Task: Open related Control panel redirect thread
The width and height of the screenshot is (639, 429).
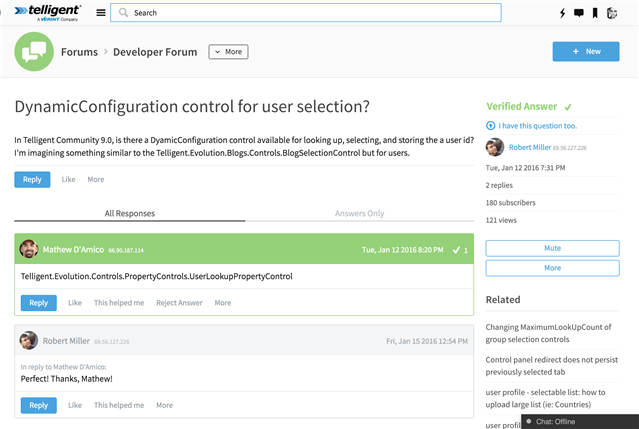Action: (x=552, y=366)
